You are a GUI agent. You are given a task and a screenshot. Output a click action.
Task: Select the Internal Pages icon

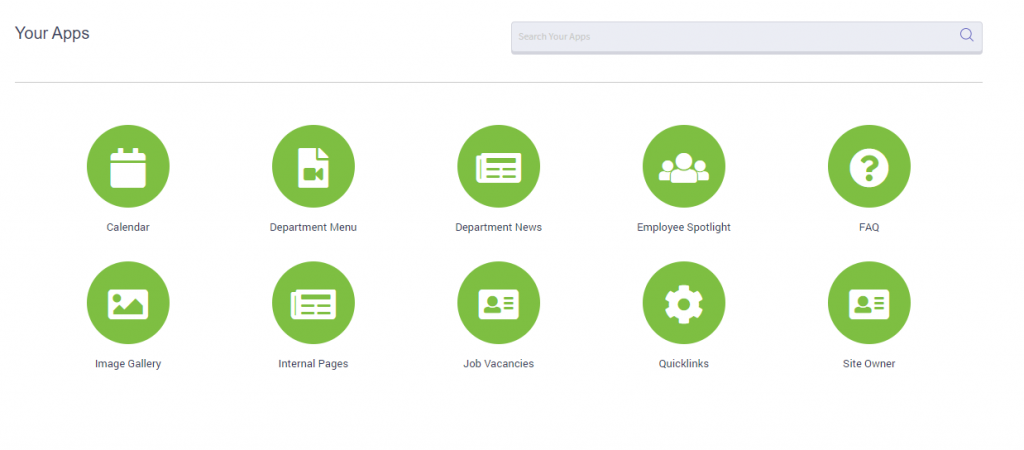click(x=313, y=303)
